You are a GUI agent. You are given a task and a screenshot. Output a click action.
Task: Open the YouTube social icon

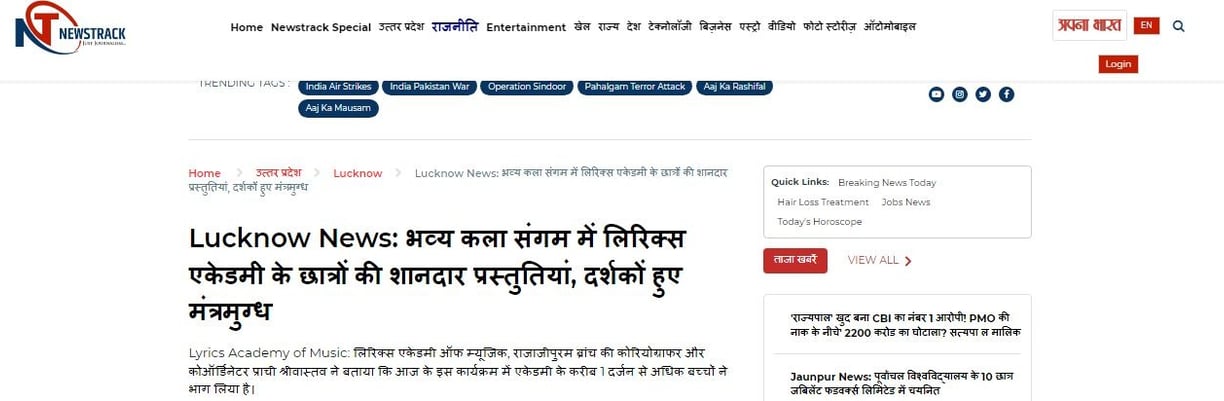[936, 94]
